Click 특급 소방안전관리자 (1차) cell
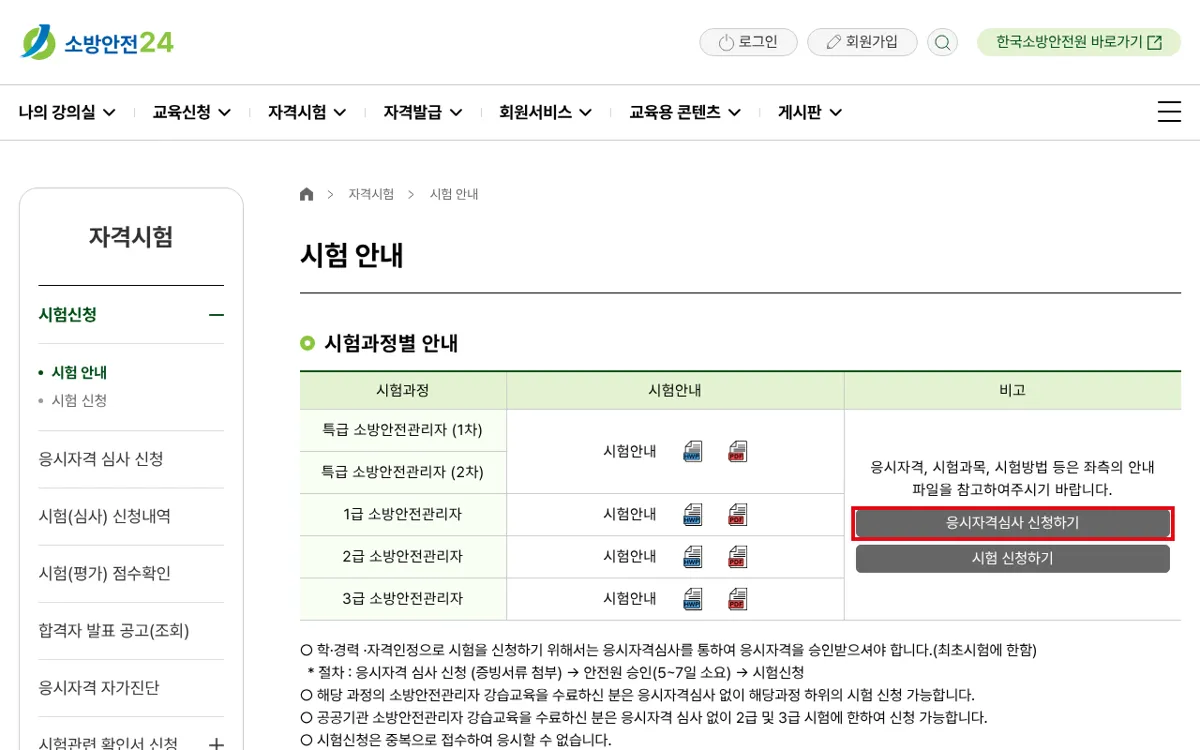Screen dimensions: 1200x750 [x=402, y=430]
